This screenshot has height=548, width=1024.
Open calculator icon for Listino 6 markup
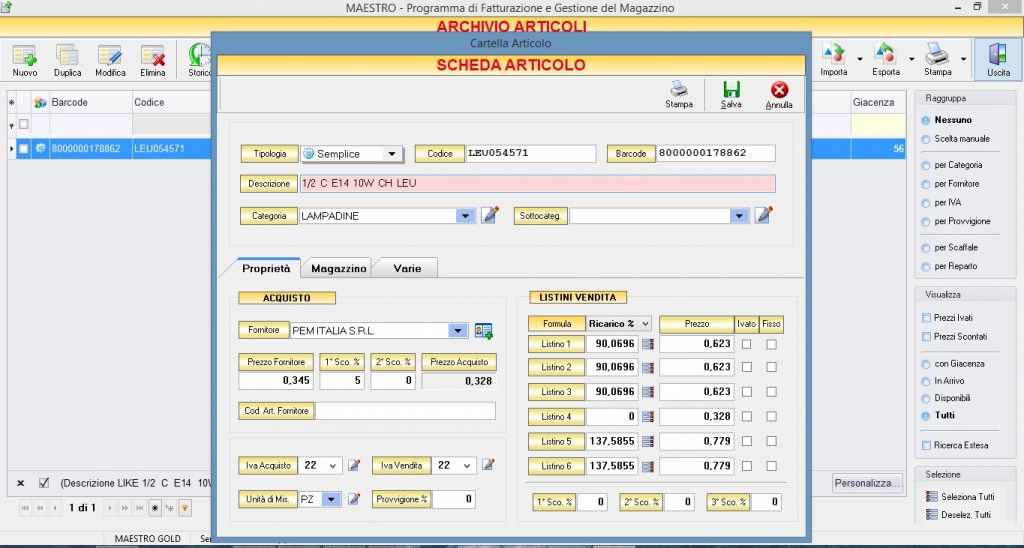coord(648,466)
